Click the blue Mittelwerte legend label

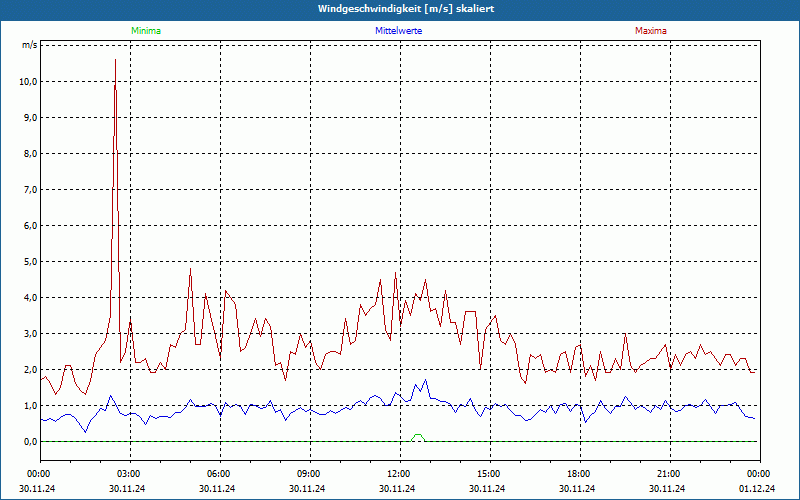[x=398, y=31]
